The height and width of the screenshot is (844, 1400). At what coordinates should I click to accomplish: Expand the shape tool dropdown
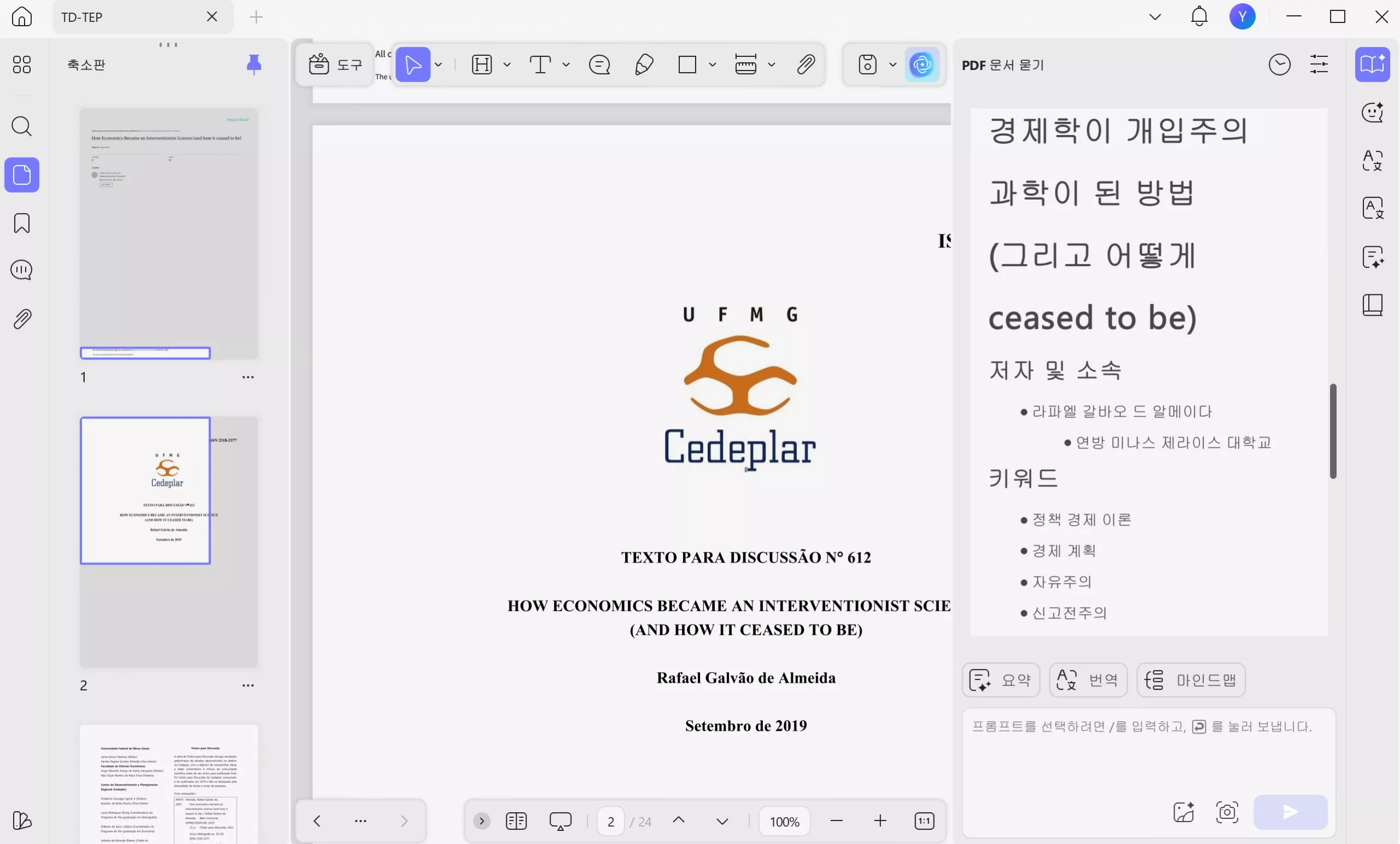click(x=712, y=65)
